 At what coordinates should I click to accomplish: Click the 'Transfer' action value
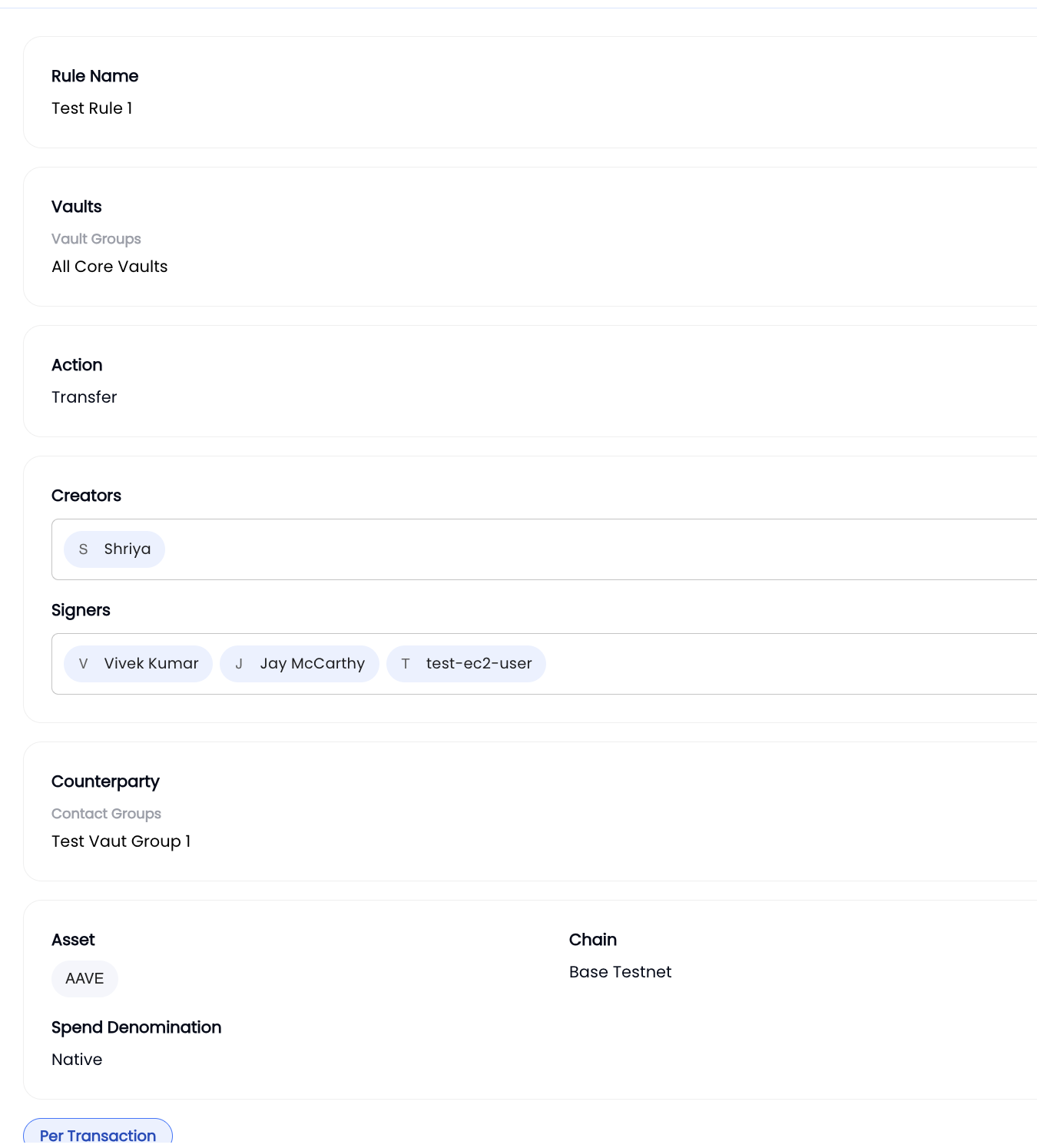click(x=84, y=397)
